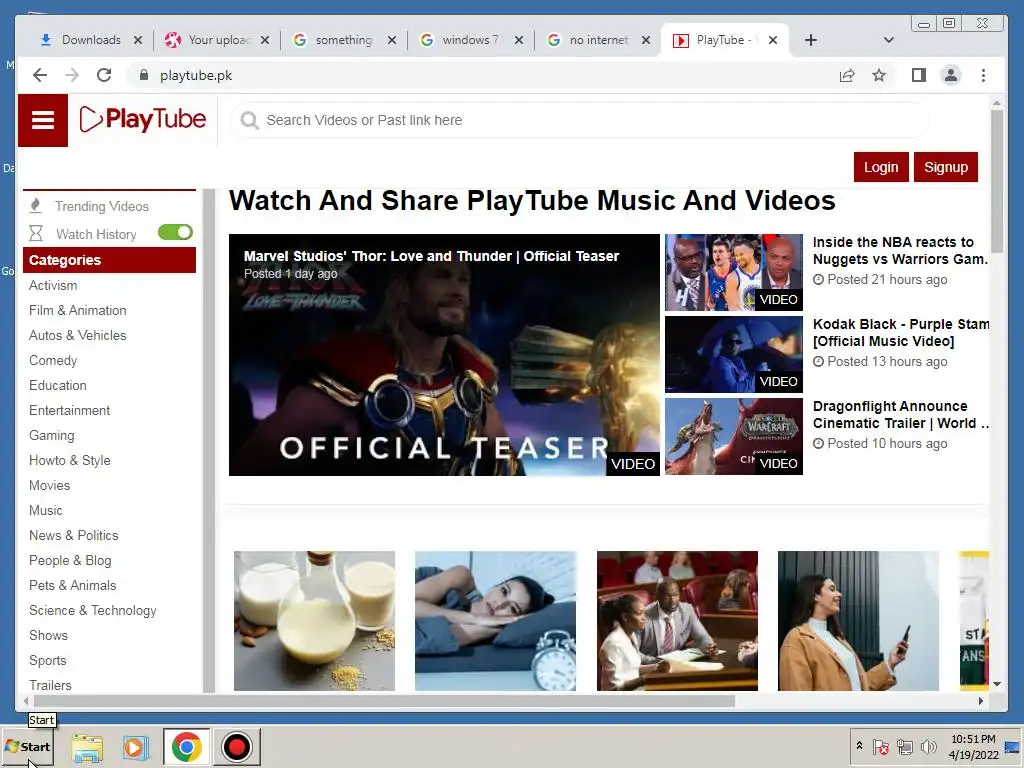Open the Chrome side panel icon

point(919,75)
